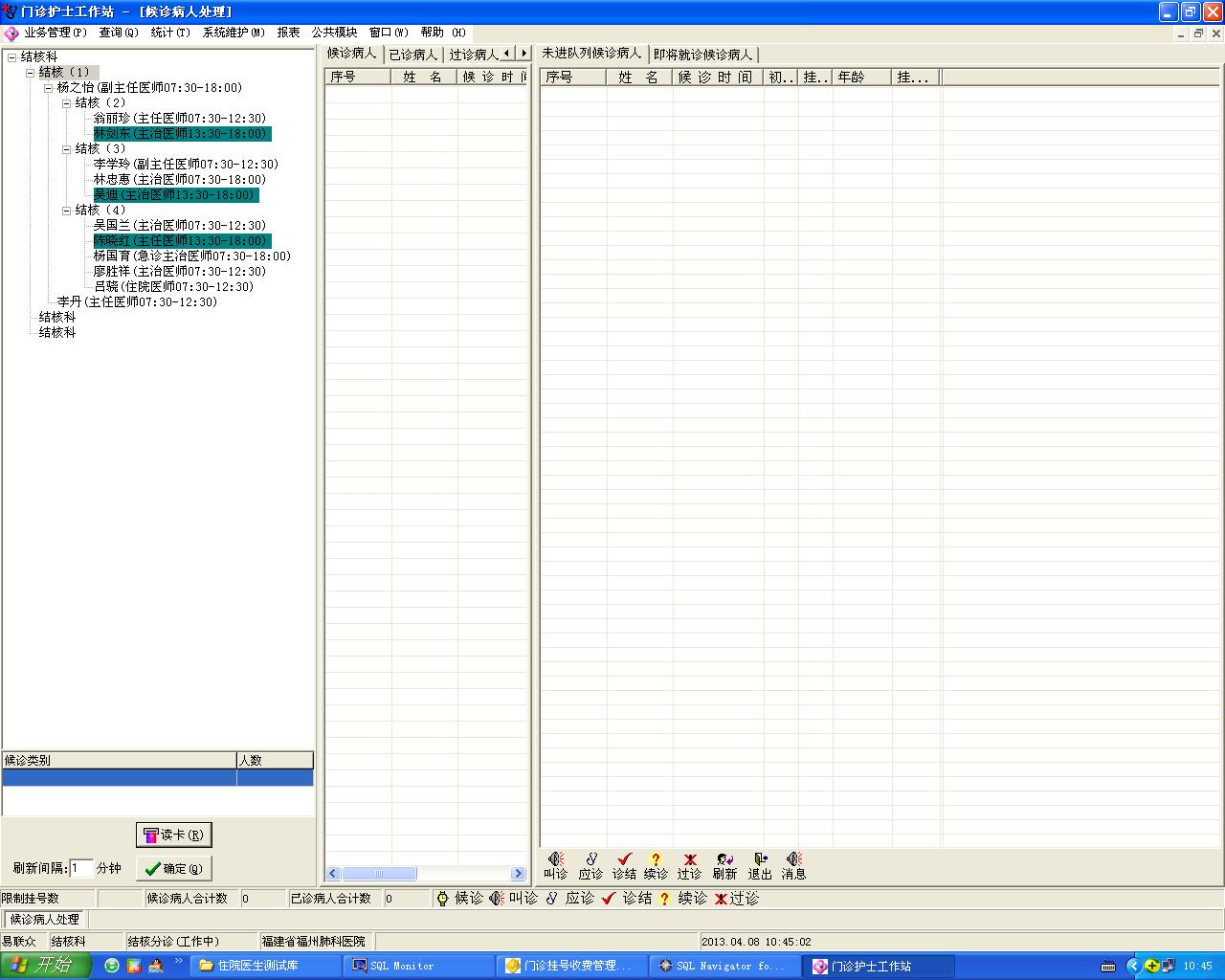
Task: Open the 帮助(H) menu
Action: tap(443, 33)
